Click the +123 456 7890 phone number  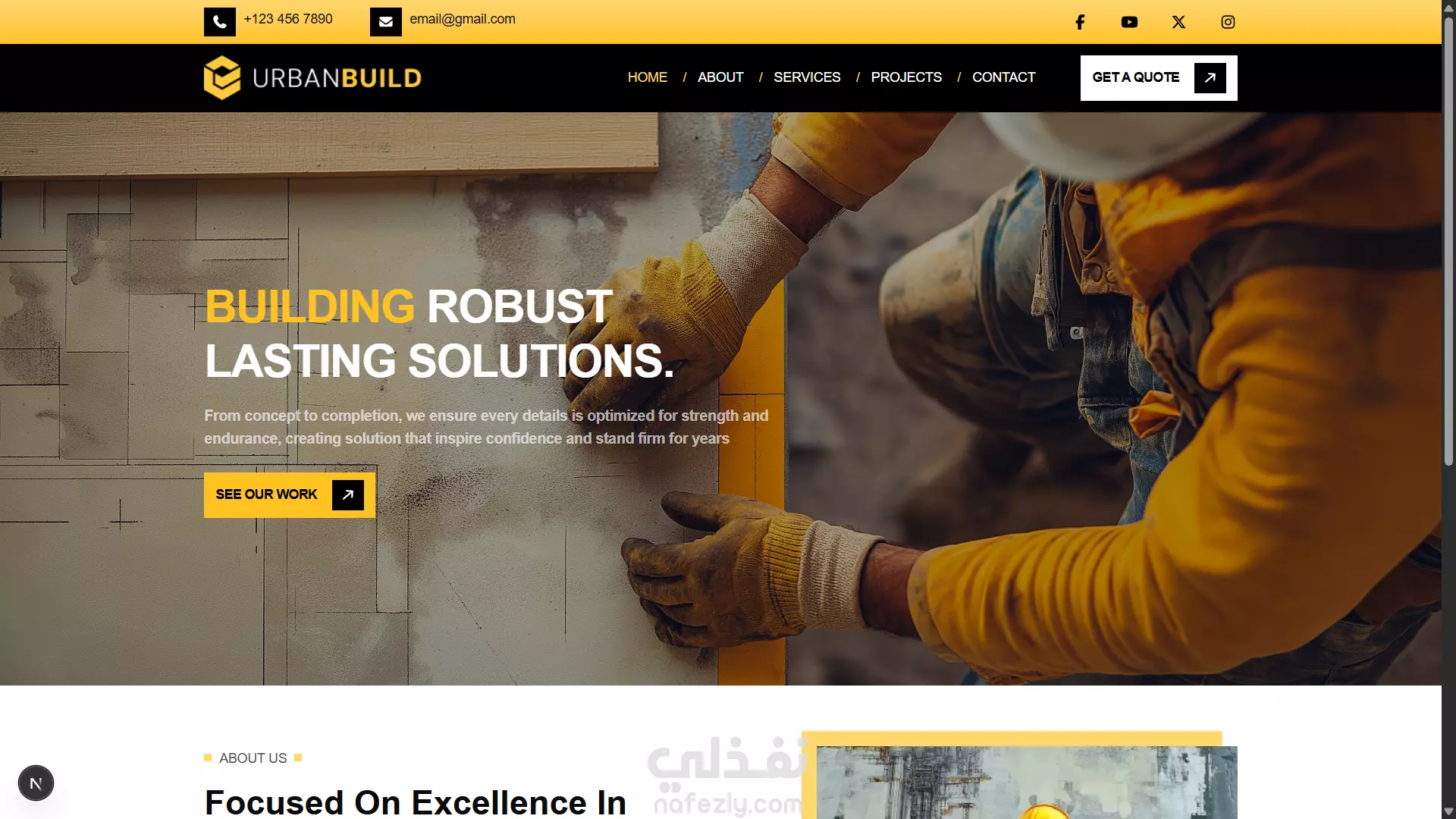[288, 19]
